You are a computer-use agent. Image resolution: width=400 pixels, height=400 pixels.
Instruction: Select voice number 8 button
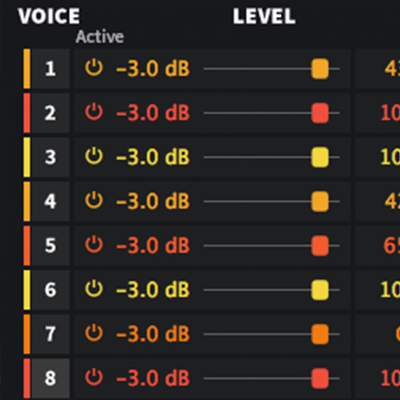coord(50,378)
